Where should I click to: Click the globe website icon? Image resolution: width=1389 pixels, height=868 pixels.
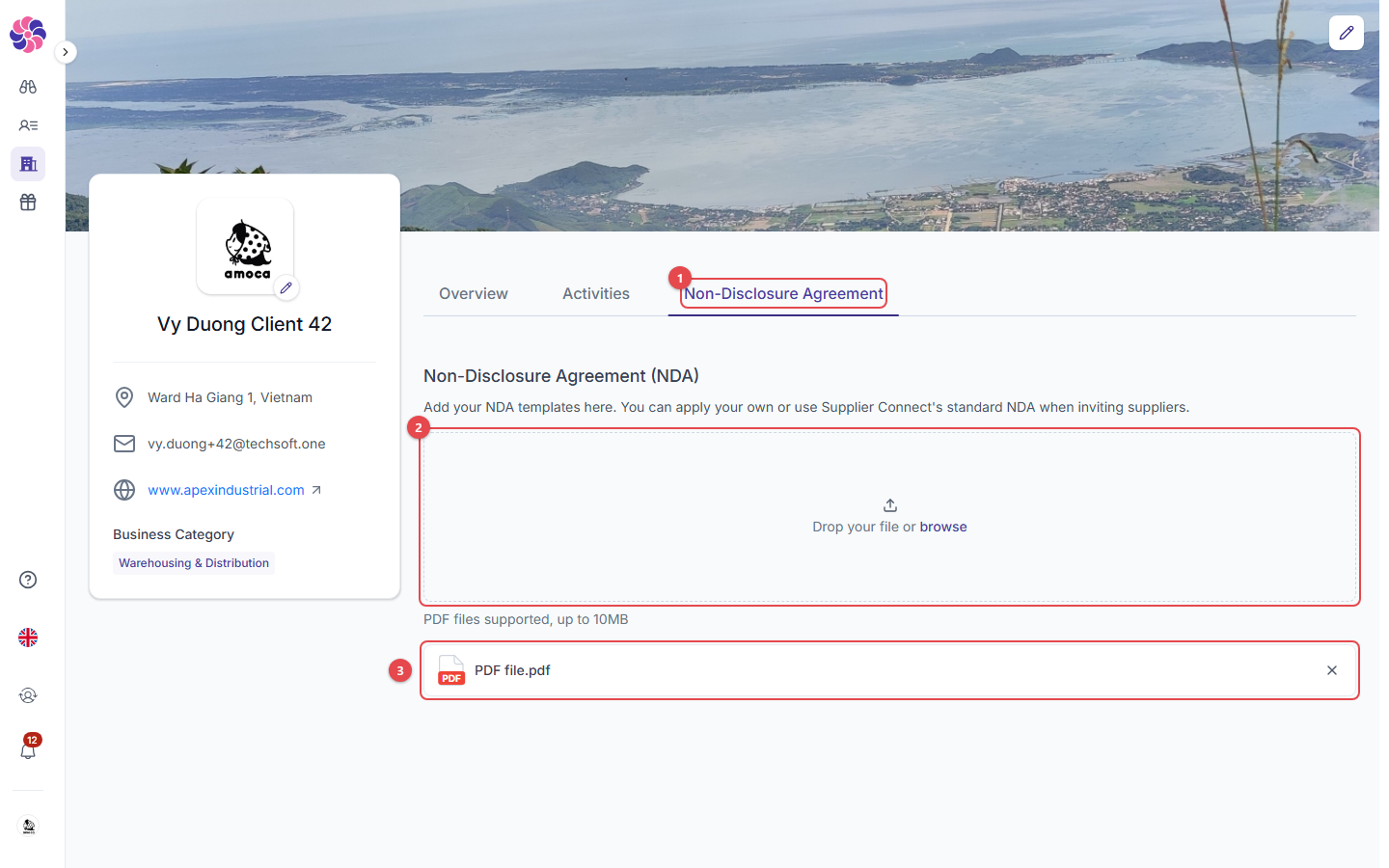(124, 490)
